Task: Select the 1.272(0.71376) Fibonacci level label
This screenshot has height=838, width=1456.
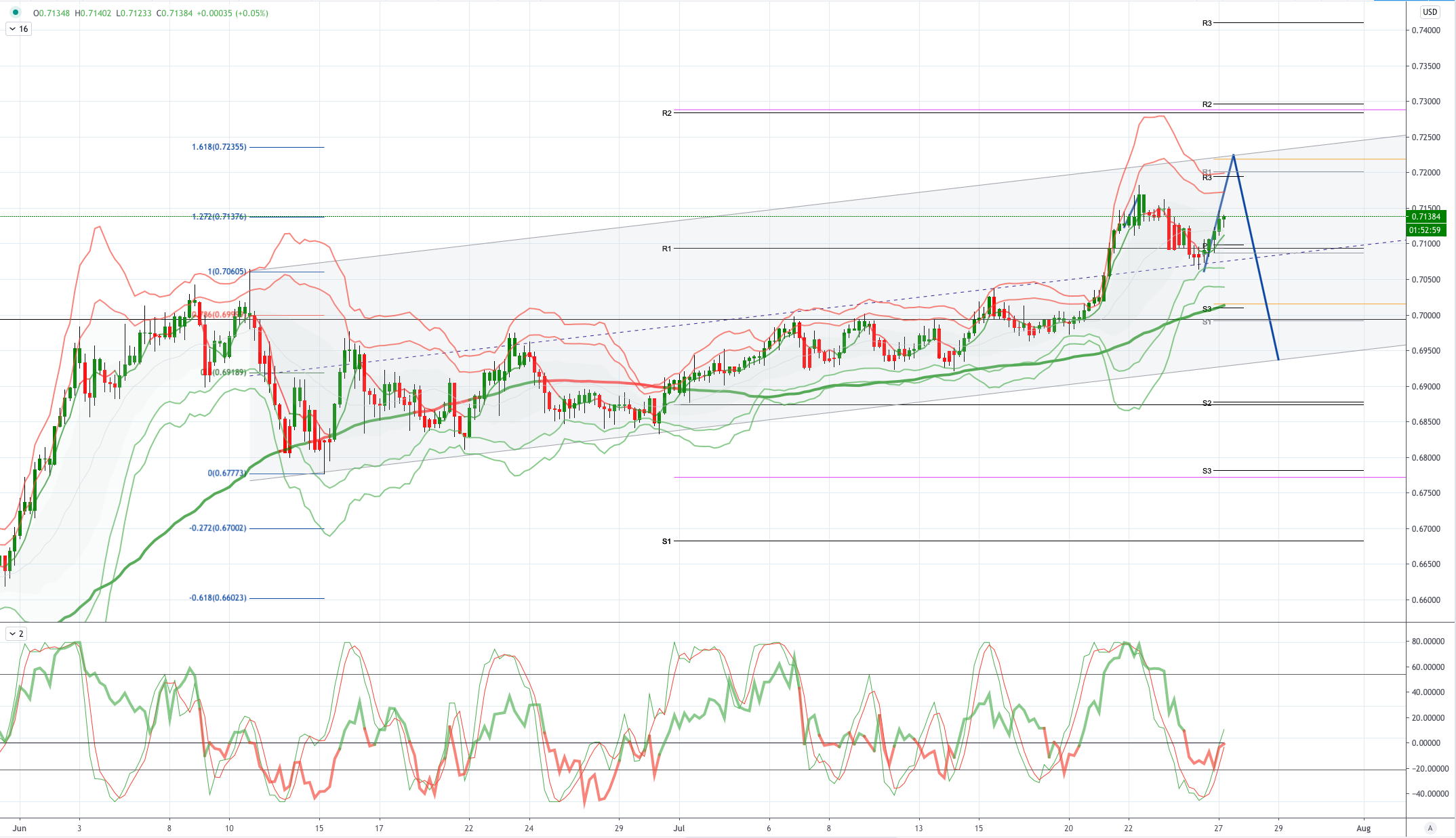Action: [x=219, y=217]
